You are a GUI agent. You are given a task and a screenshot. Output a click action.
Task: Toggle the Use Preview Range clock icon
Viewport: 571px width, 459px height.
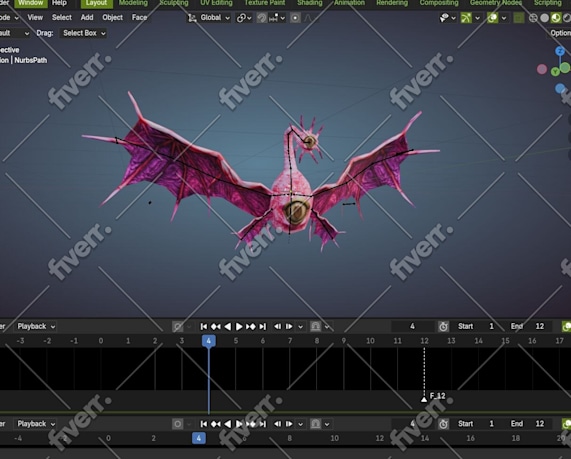443,326
